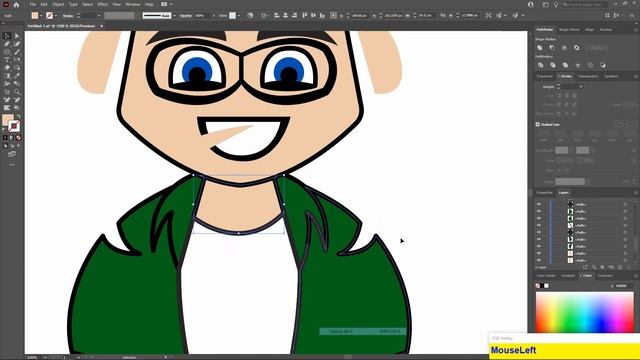Screen dimensions: 640x360
Task: Switch to Transform panel tab
Action: 544,76
